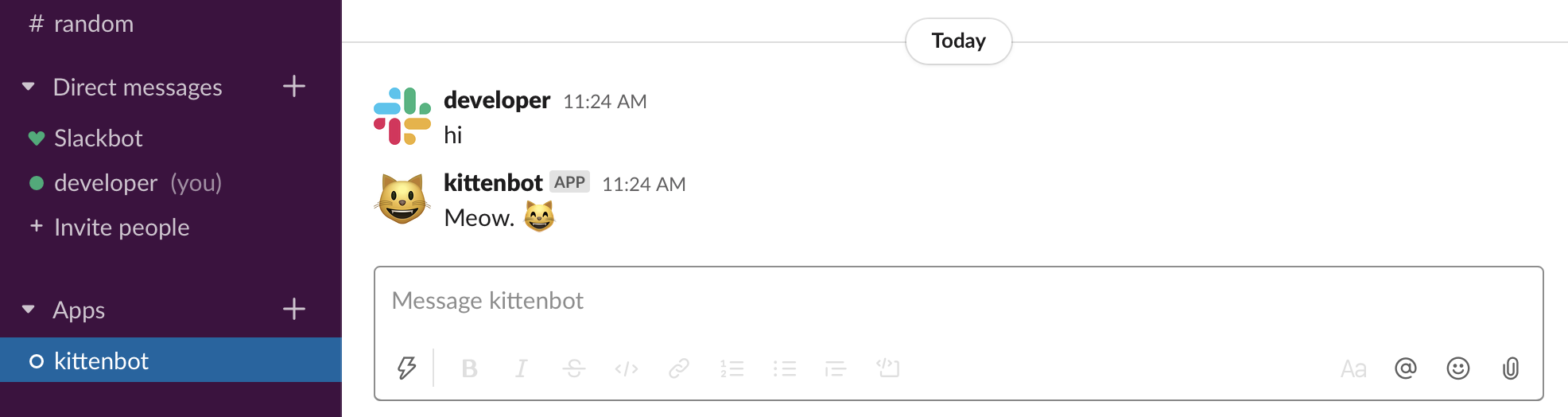The width and height of the screenshot is (1568, 417).
Task: Toggle the Aa formatting toolbar visibility
Action: (1353, 368)
